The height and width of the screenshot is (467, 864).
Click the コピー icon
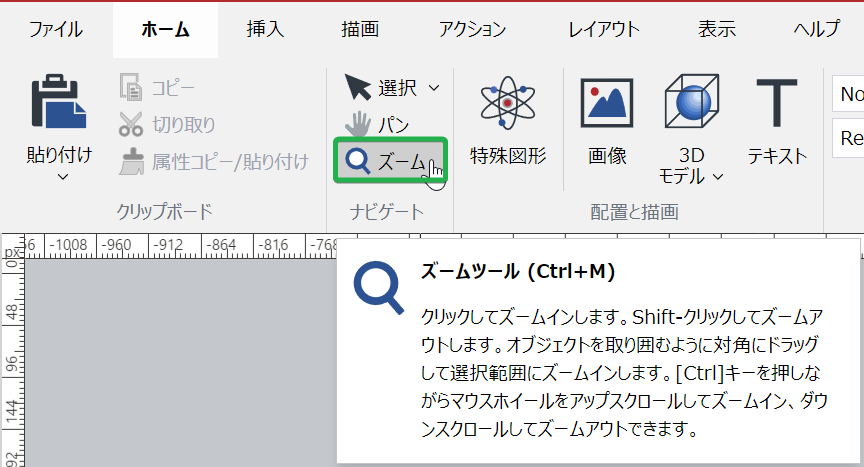[x=131, y=88]
